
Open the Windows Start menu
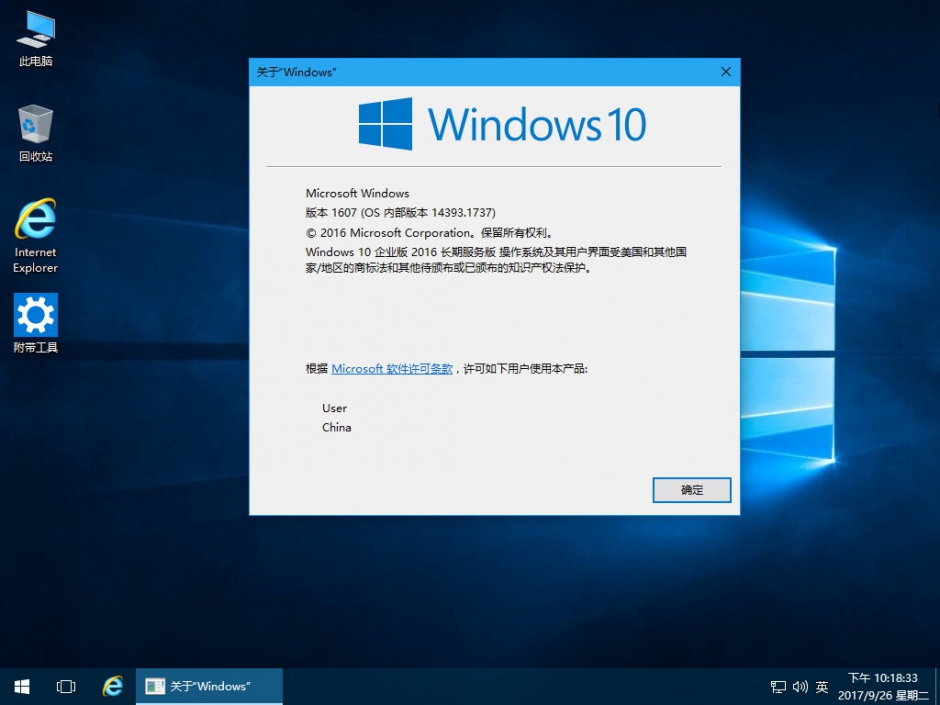pos(22,686)
